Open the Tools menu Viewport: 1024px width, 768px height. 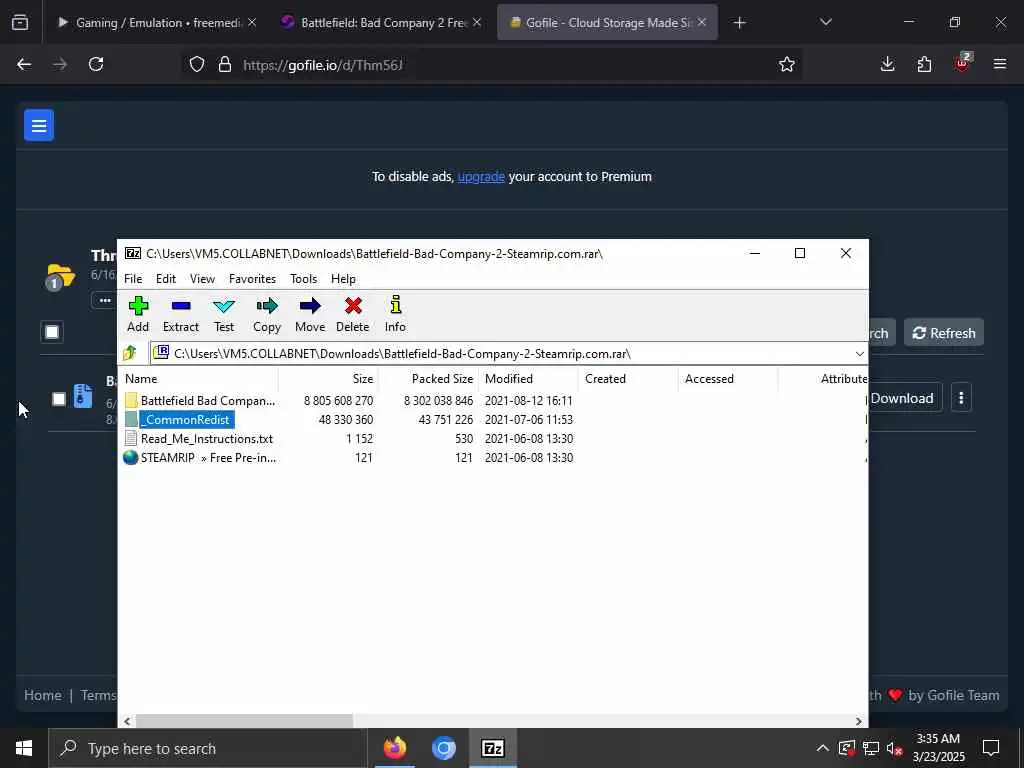(303, 279)
